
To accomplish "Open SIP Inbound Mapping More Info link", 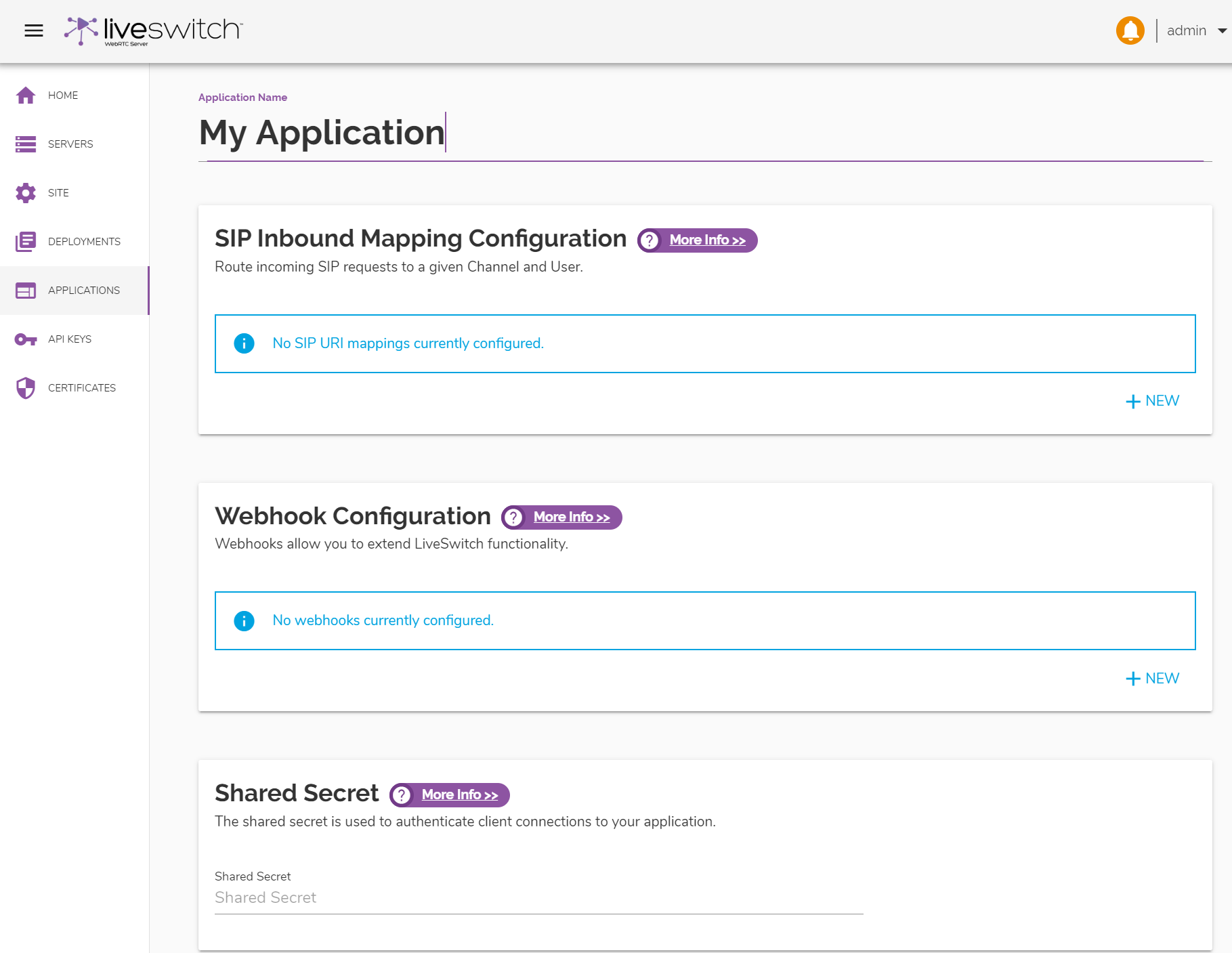I will 707,240.
